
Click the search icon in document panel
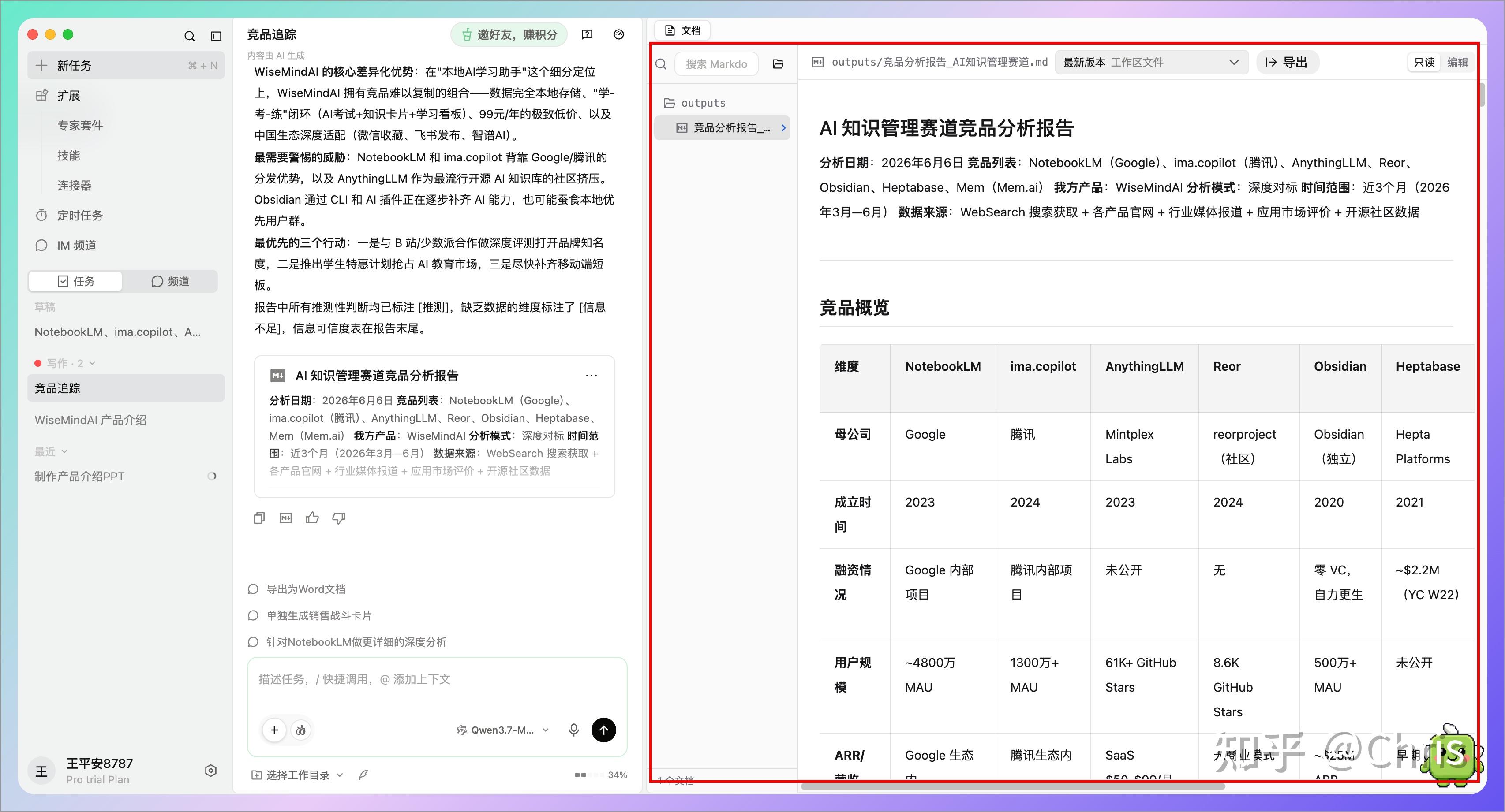click(x=661, y=64)
